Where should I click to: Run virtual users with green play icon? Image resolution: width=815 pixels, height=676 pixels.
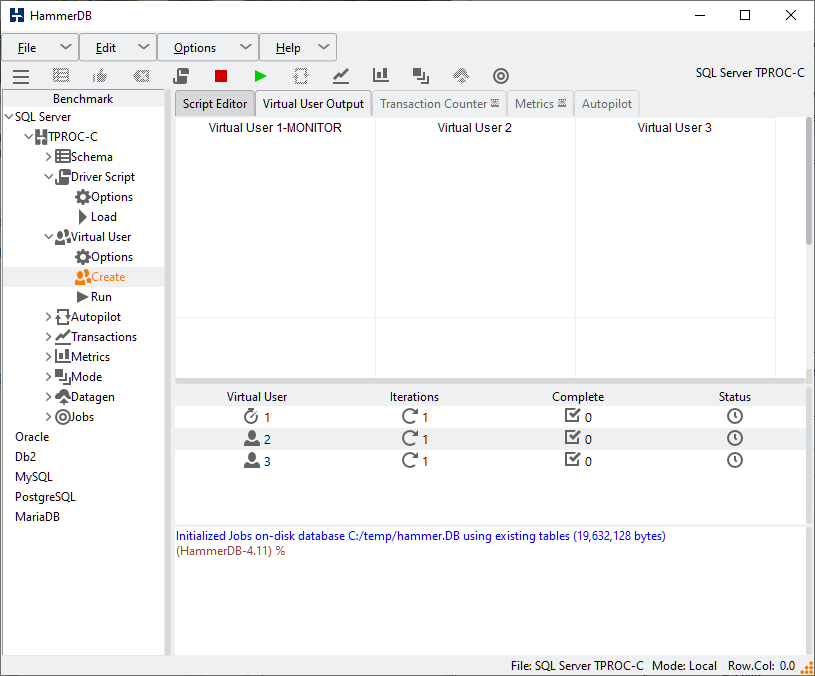click(x=260, y=76)
